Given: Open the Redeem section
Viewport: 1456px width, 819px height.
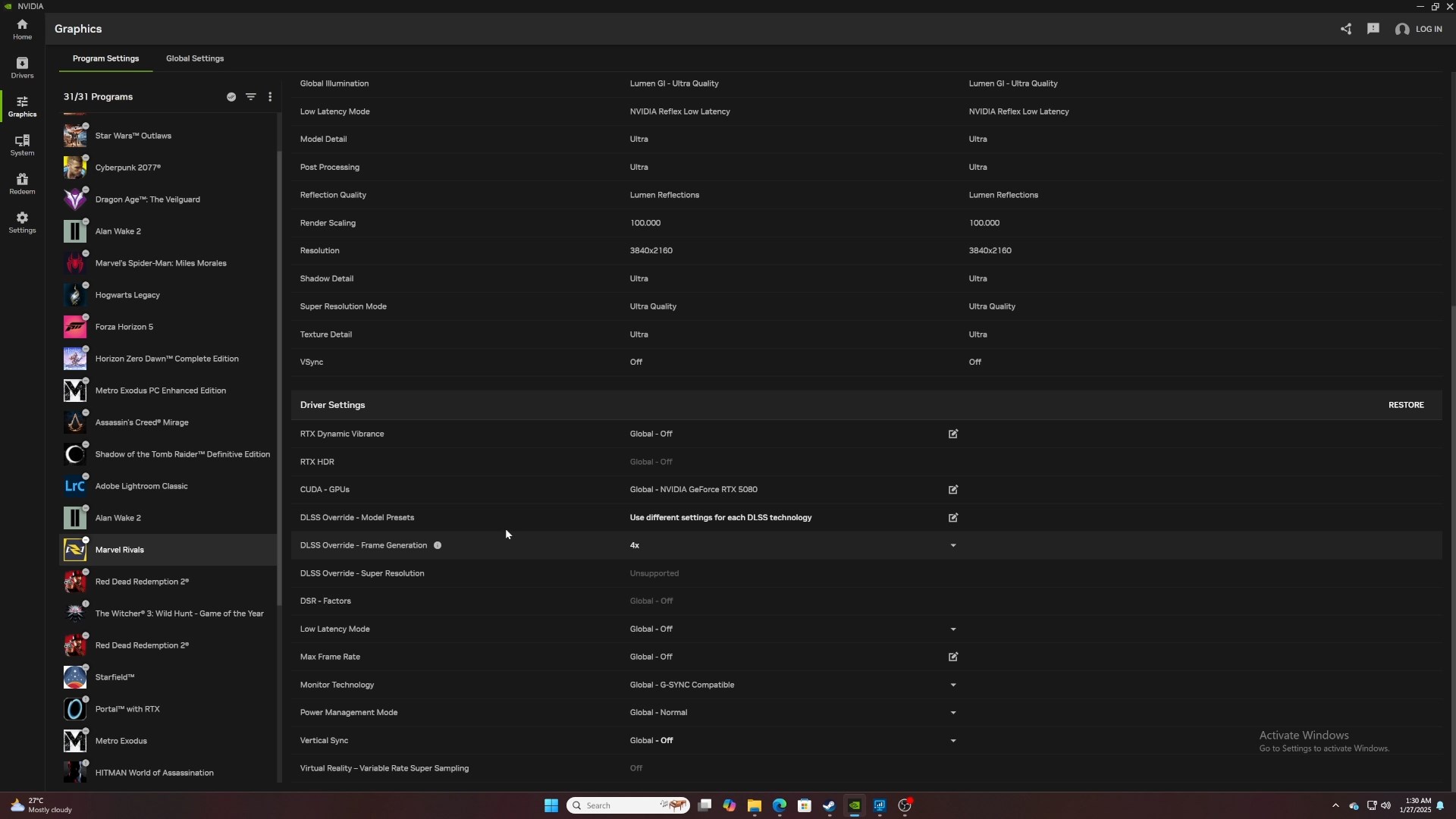Looking at the screenshot, I should (x=22, y=184).
